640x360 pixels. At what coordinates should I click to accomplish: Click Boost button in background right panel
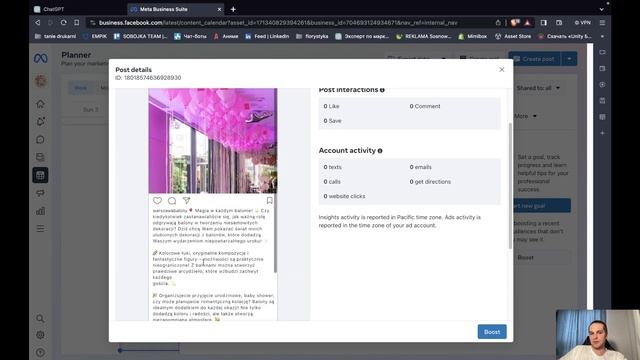click(525, 258)
